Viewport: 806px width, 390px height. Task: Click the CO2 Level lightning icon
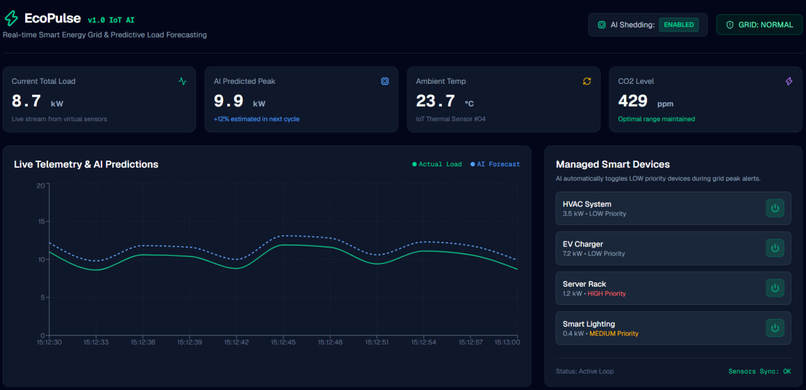click(789, 81)
